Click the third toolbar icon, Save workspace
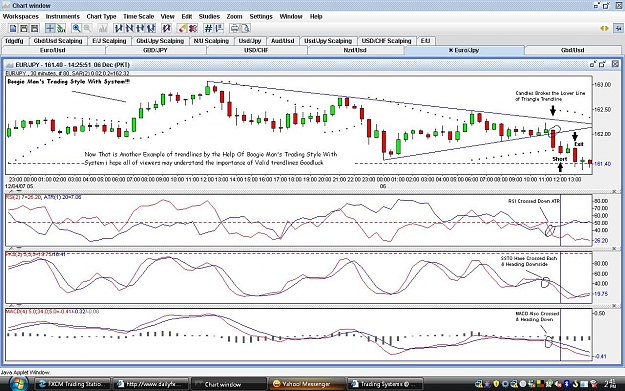This screenshot has width=625, height=391. 34,28
